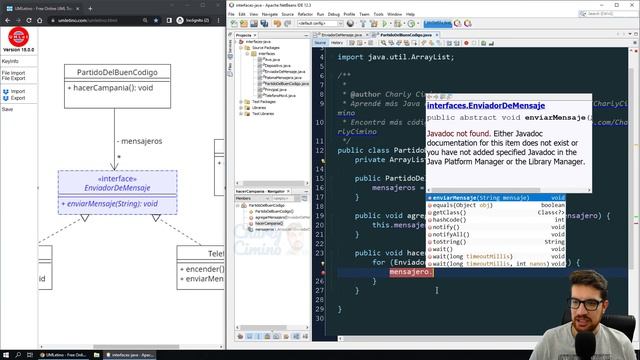
Task: Toggle sort by source in Navigator
Action: [305, 336]
